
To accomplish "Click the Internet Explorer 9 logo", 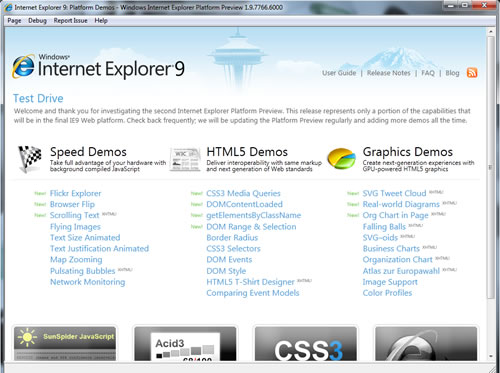I will pos(98,67).
